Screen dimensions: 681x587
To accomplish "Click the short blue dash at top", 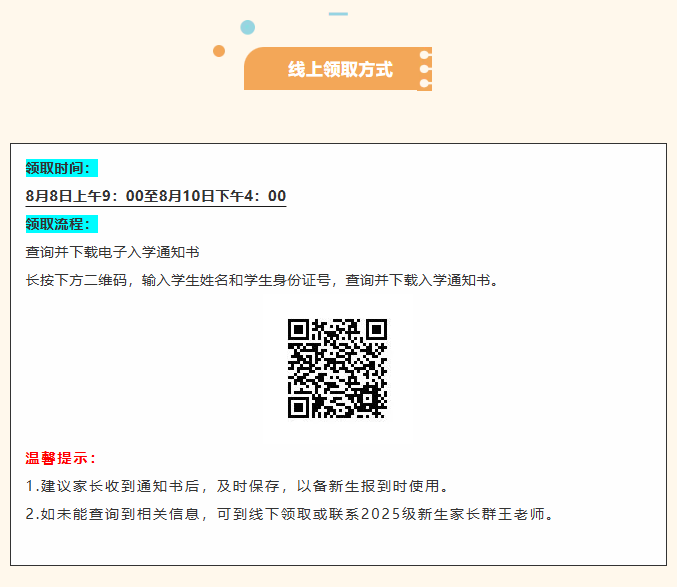I will [x=338, y=14].
